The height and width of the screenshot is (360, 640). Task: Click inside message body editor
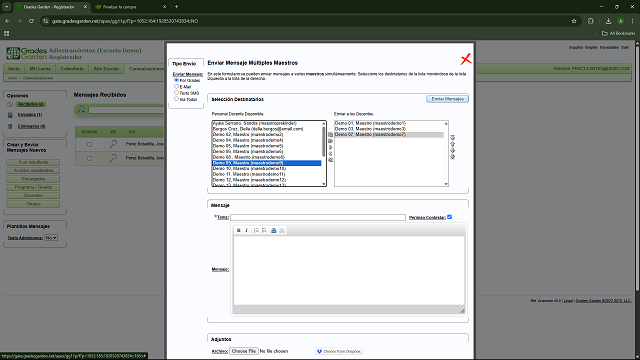tap(349, 270)
